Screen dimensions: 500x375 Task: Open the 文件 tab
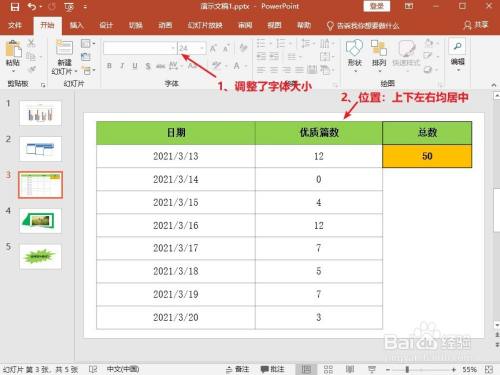pos(15,25)
